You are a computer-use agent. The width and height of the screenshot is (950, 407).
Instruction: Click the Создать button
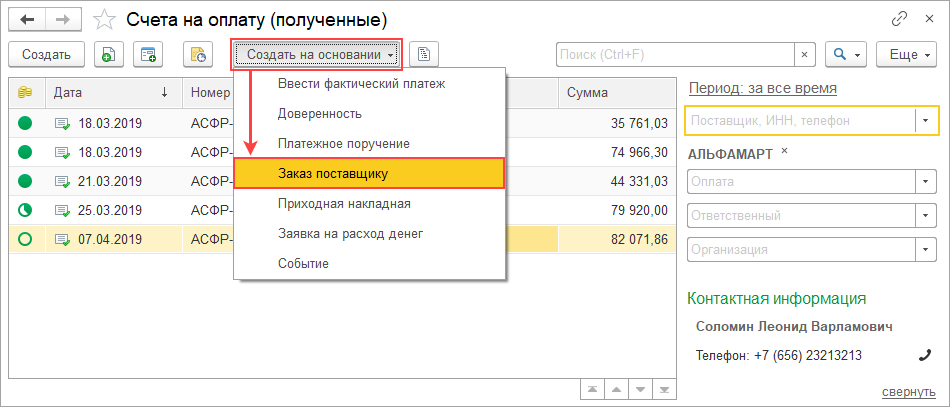45,54
